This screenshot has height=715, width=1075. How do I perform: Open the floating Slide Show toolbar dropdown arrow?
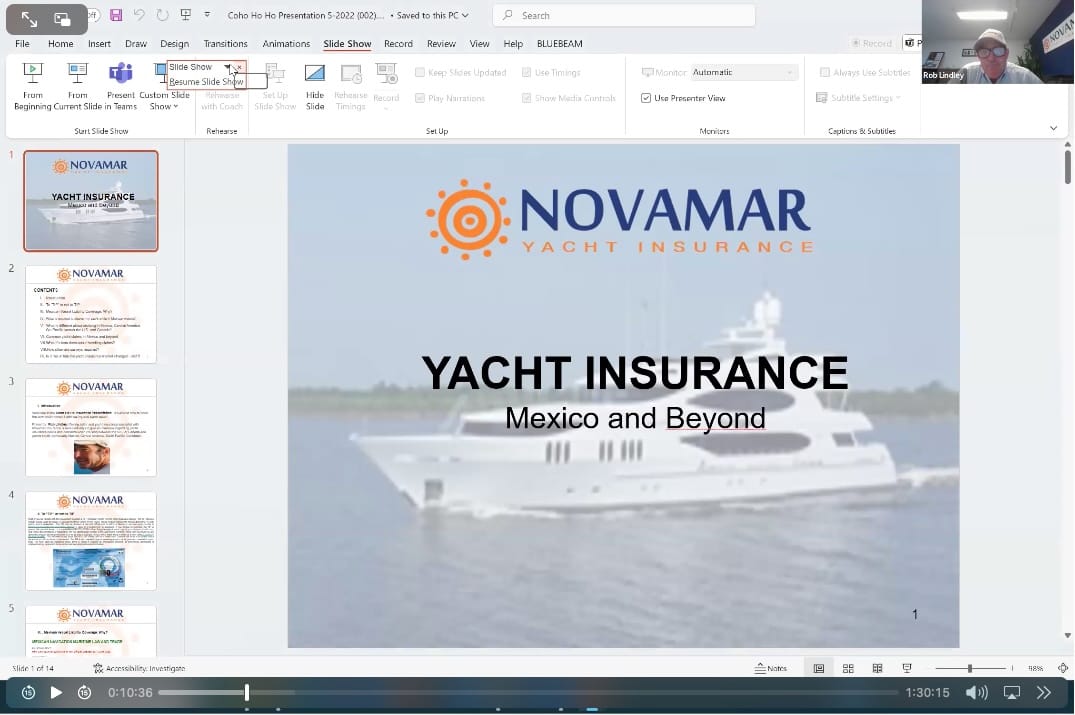pyautogui.click(x=227, y=66)
